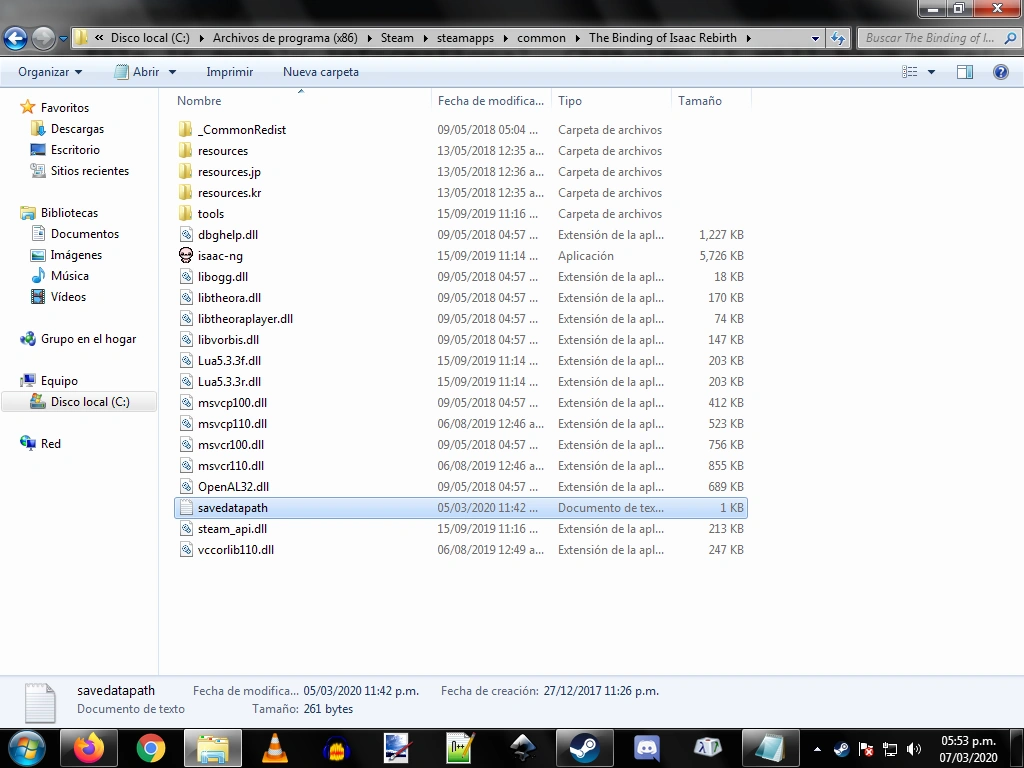
Task: Click Nueva carpeta to create a folder
Action: [x=320, y=72]
